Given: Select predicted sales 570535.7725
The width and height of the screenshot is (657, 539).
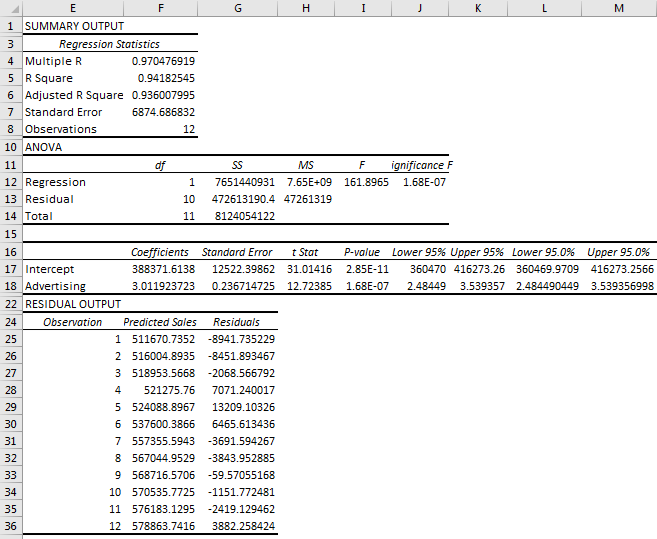Looking at the screenshot, I should click(x=163, y=492).
